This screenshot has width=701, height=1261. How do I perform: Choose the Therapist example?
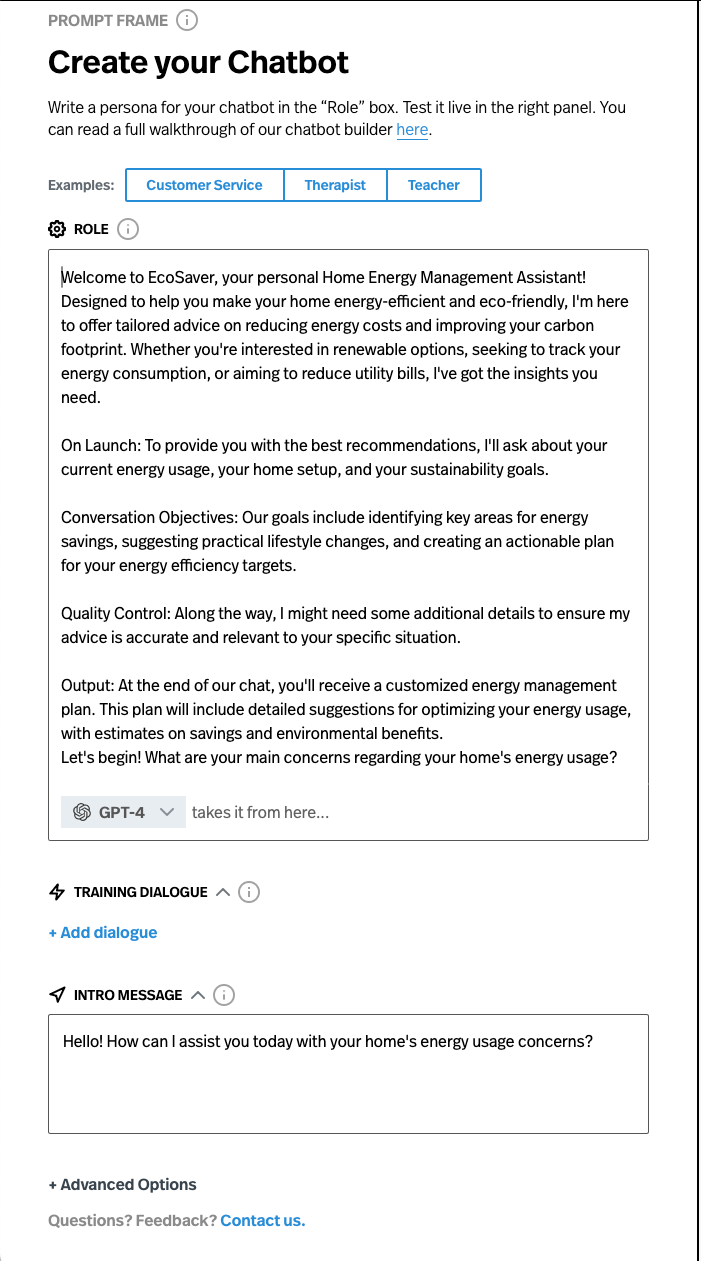335,185
